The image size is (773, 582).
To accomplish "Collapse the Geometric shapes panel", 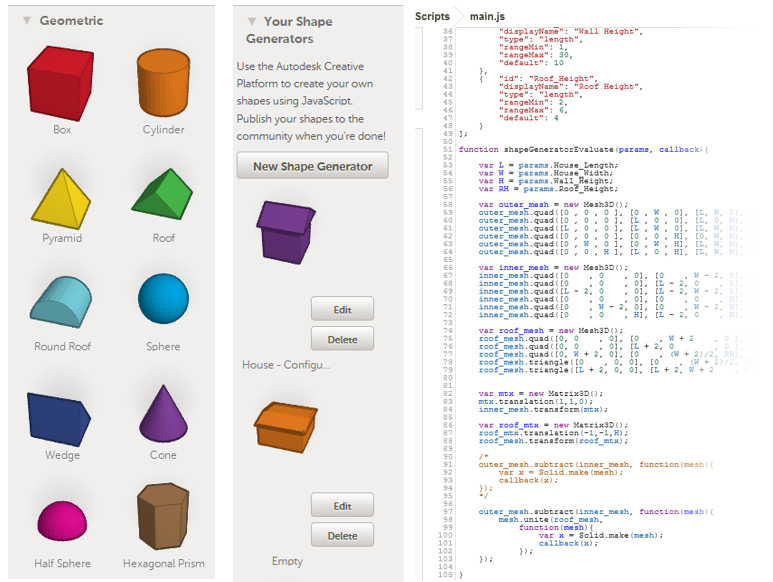I will 27,21.
